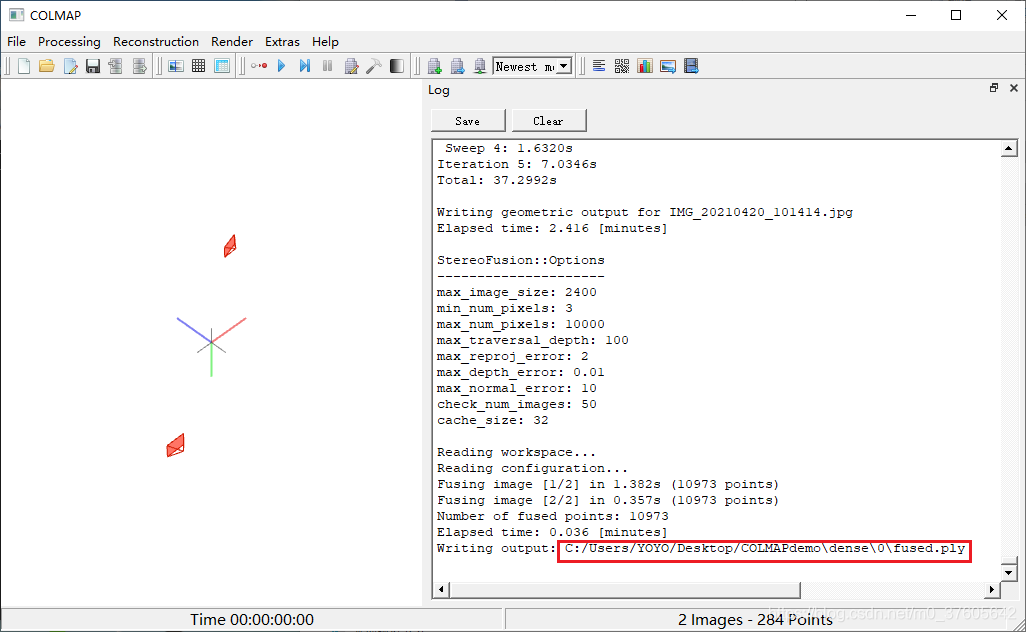Viewport: 1026px width, 632px height.
Task: Open the Extras menu
Action: tap(282, 42)
